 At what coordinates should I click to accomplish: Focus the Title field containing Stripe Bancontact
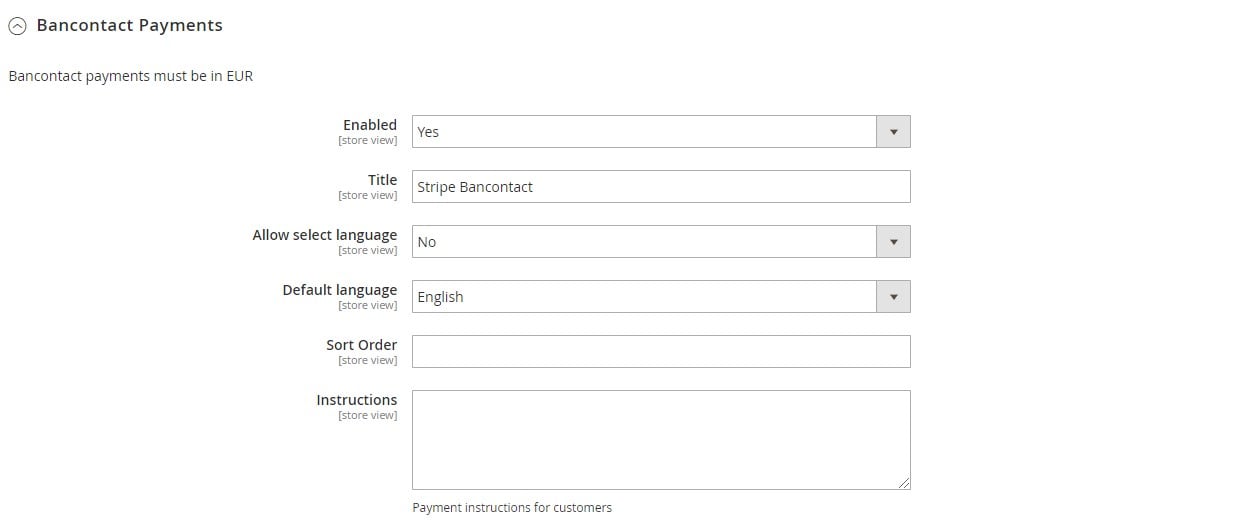[661, 187]
